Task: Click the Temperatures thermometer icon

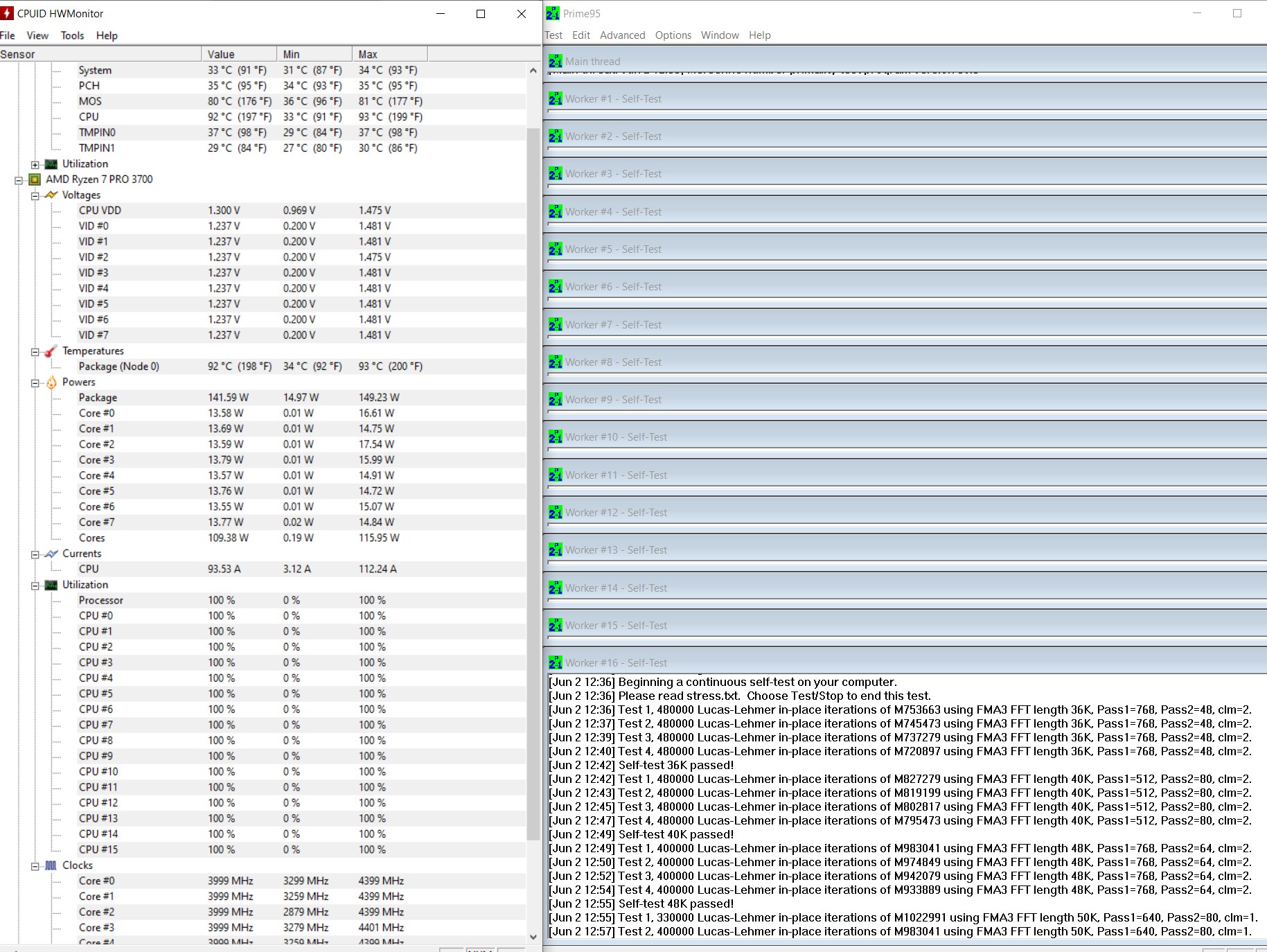Action: pyautogui.click(x=51, y=351)
